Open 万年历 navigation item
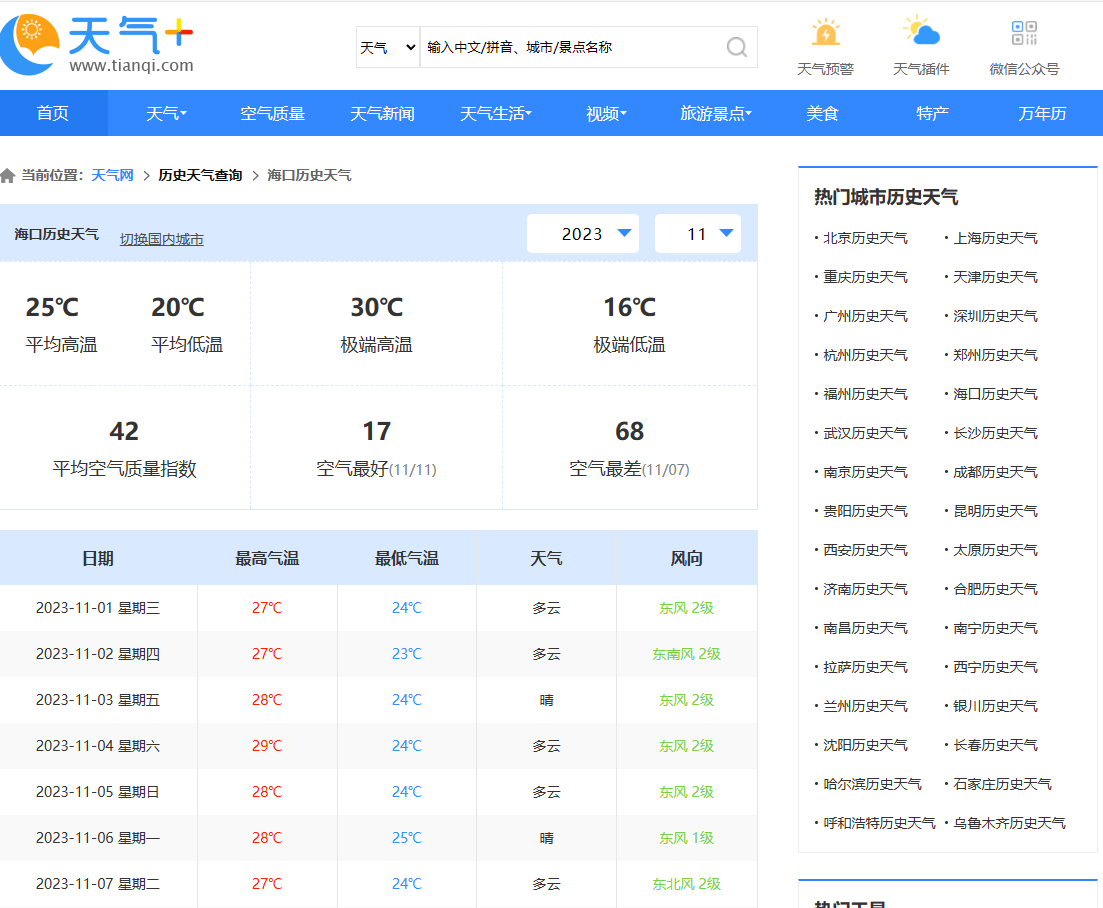This screenshot has width=1103, height=908. tap(1042, 113)
